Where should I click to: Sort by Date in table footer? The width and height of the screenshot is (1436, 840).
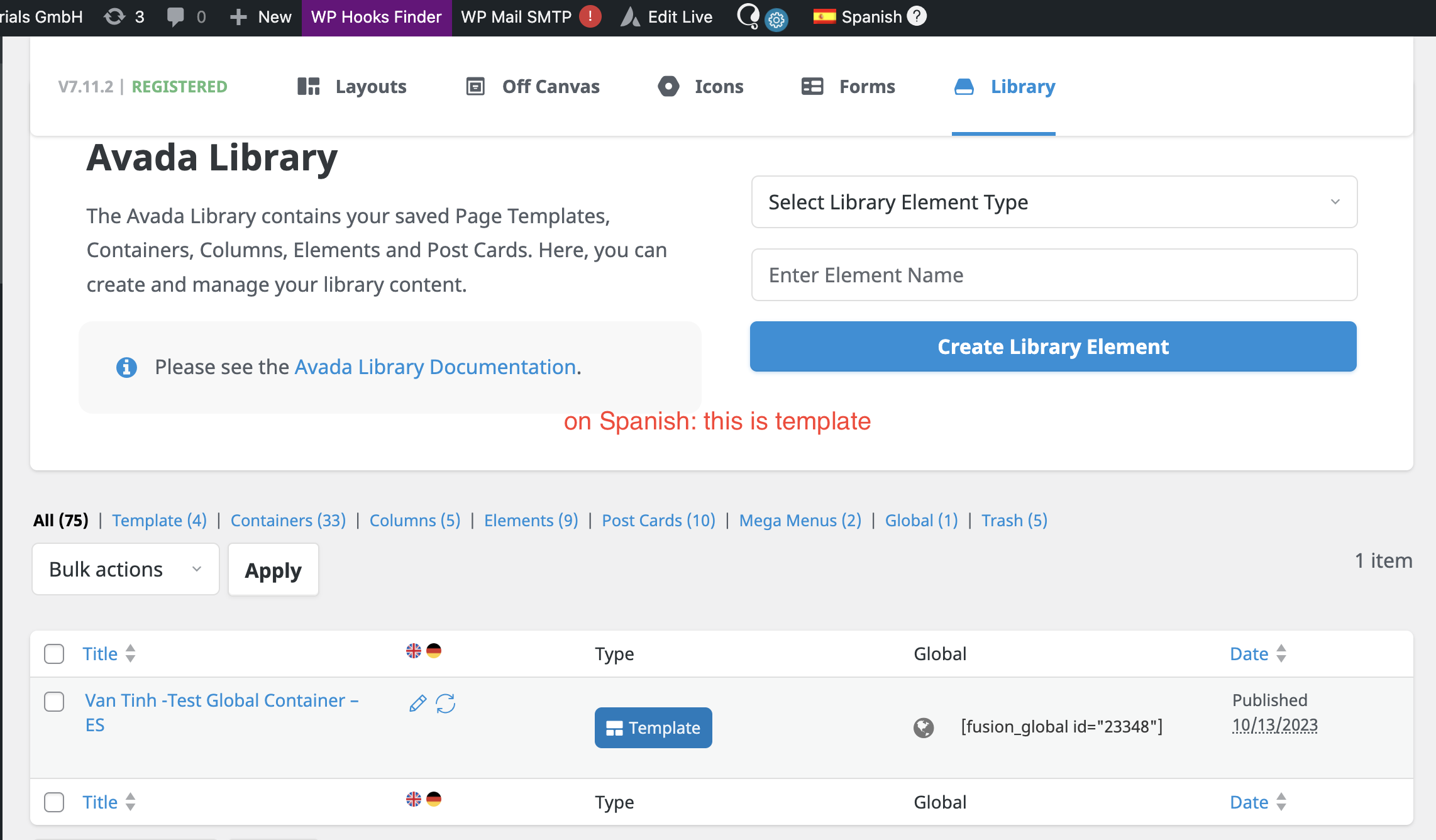tap(1258, 802)
